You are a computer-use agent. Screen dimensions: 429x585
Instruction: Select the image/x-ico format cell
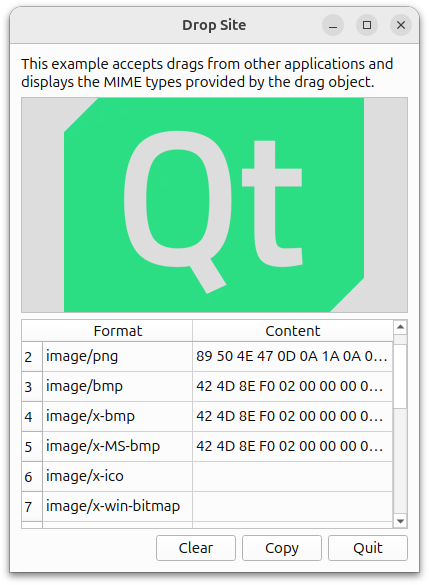(x=118, y=476)
